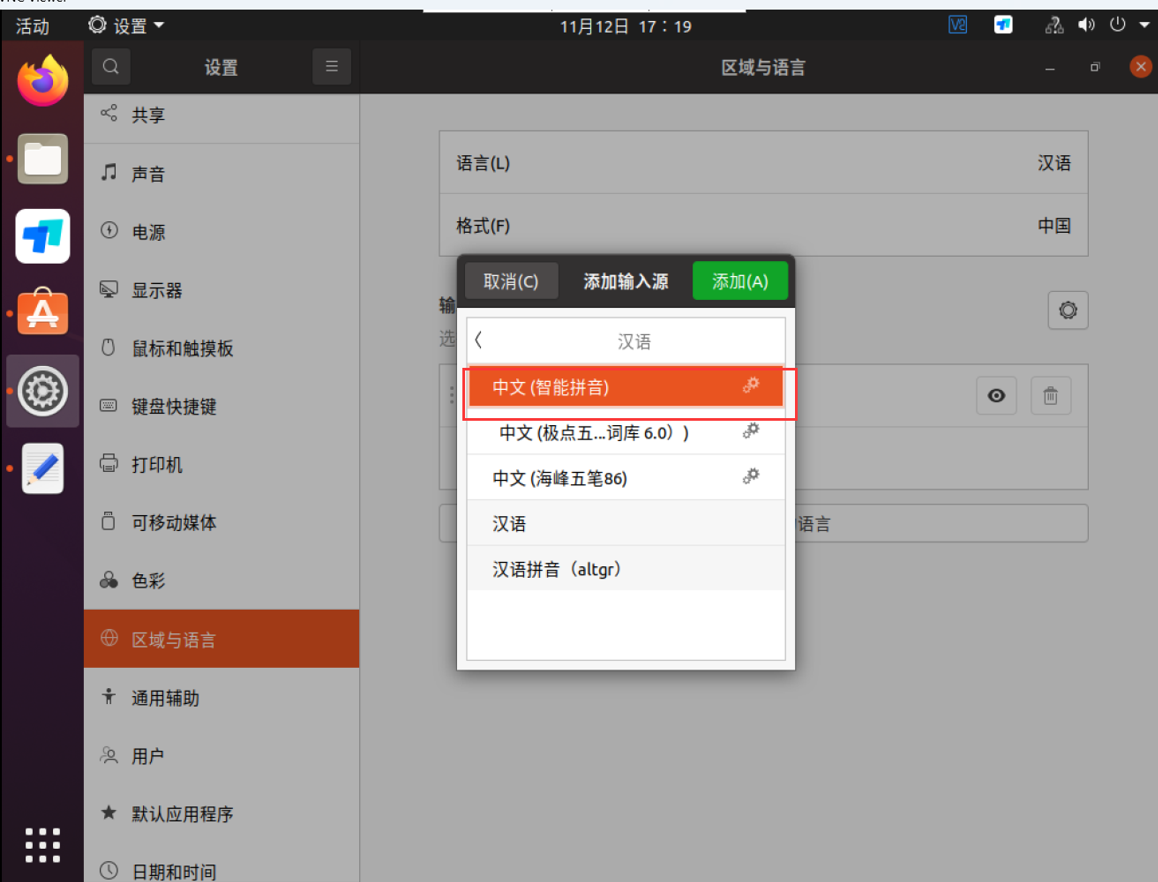The width and height of the screenshot is (1158, 882).
Task: Open search in Settings sidebar
Action: (110, 66)
